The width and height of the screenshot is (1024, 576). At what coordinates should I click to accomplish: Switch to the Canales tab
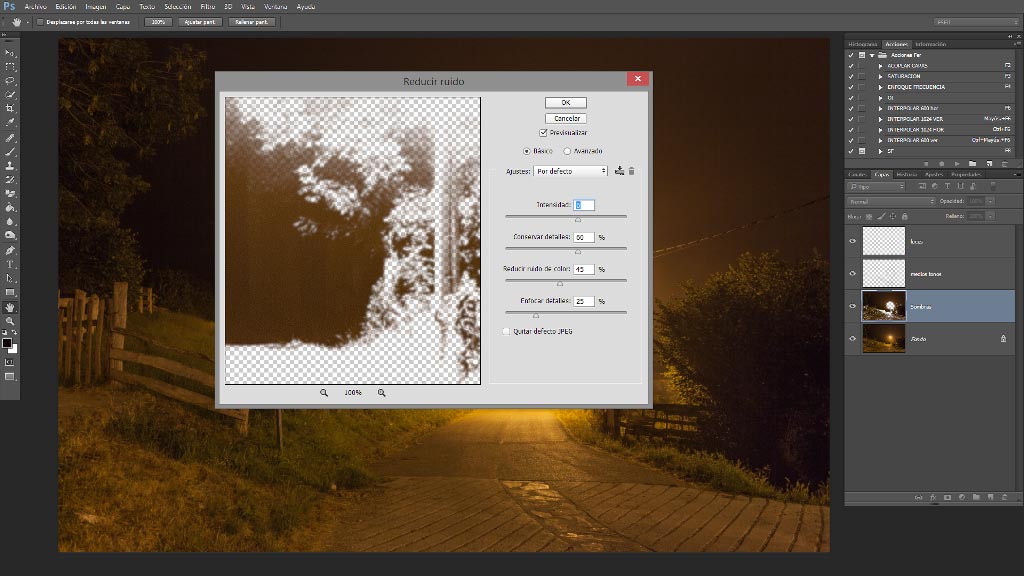click(857, 174)
